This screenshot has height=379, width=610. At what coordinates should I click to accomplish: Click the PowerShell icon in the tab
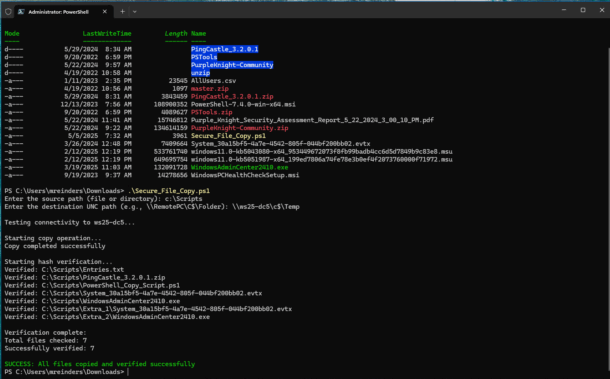[21, 12]
